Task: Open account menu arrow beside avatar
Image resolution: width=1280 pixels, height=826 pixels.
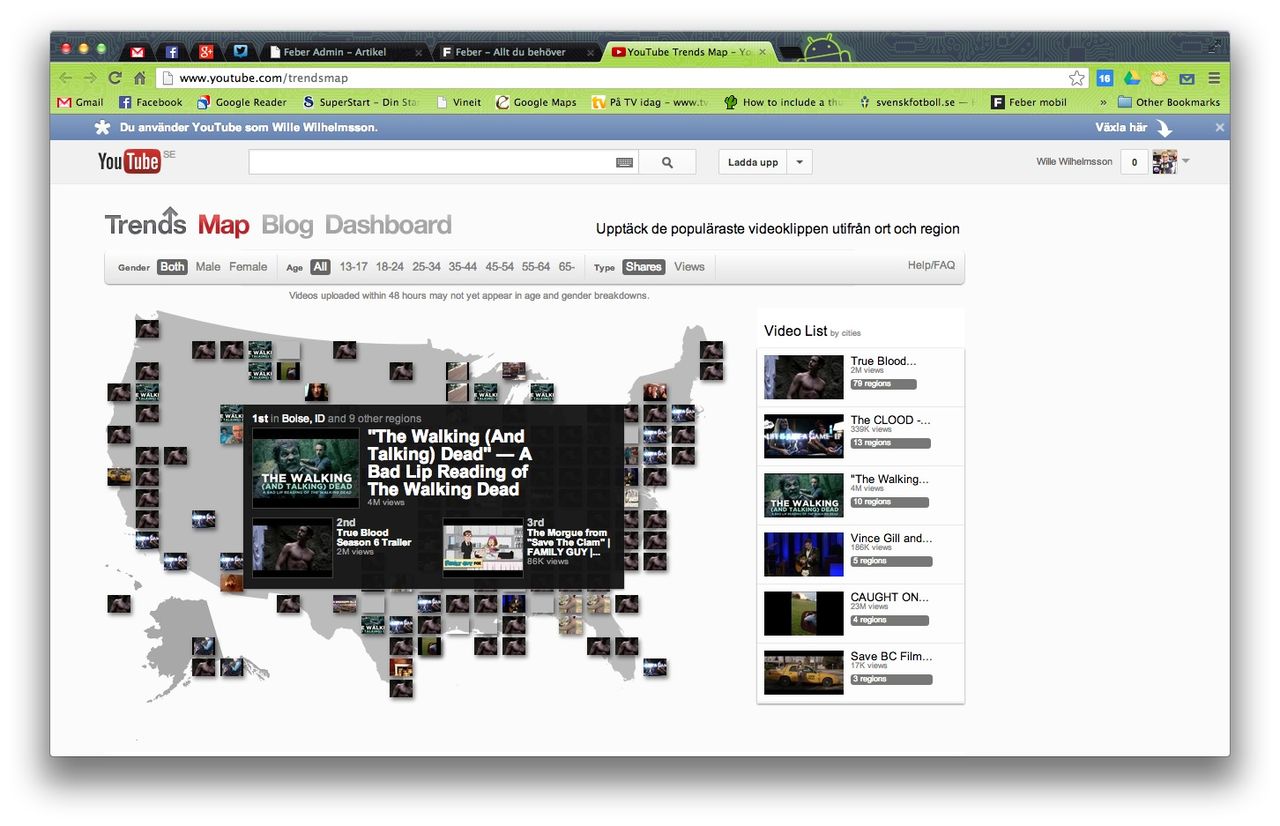Action: click(1186, 161)
